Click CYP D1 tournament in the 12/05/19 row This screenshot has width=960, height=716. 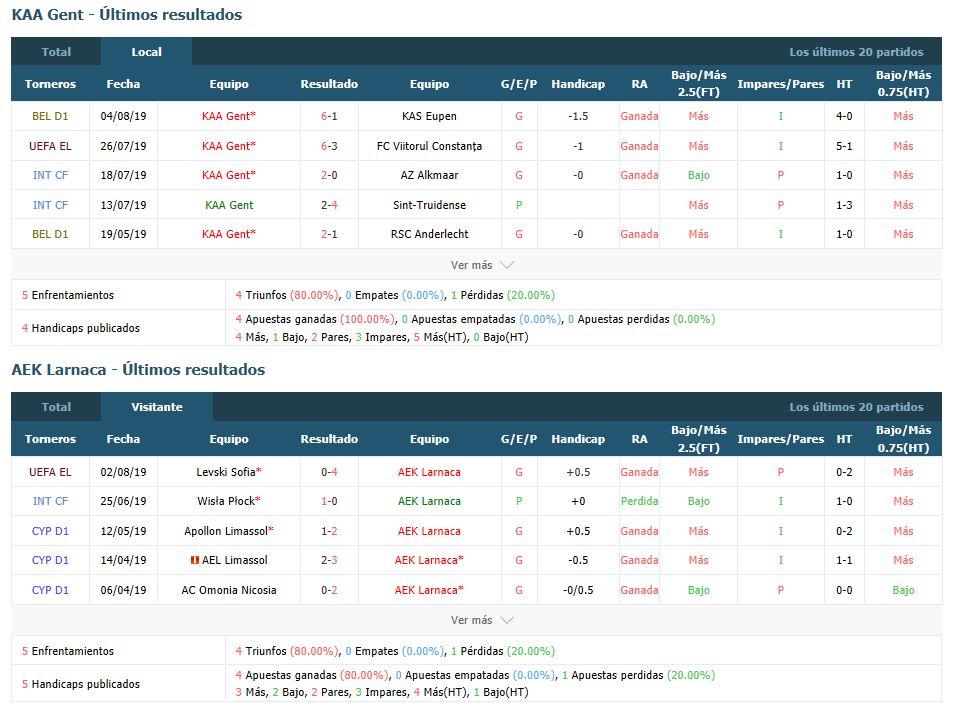click(50, 531)
